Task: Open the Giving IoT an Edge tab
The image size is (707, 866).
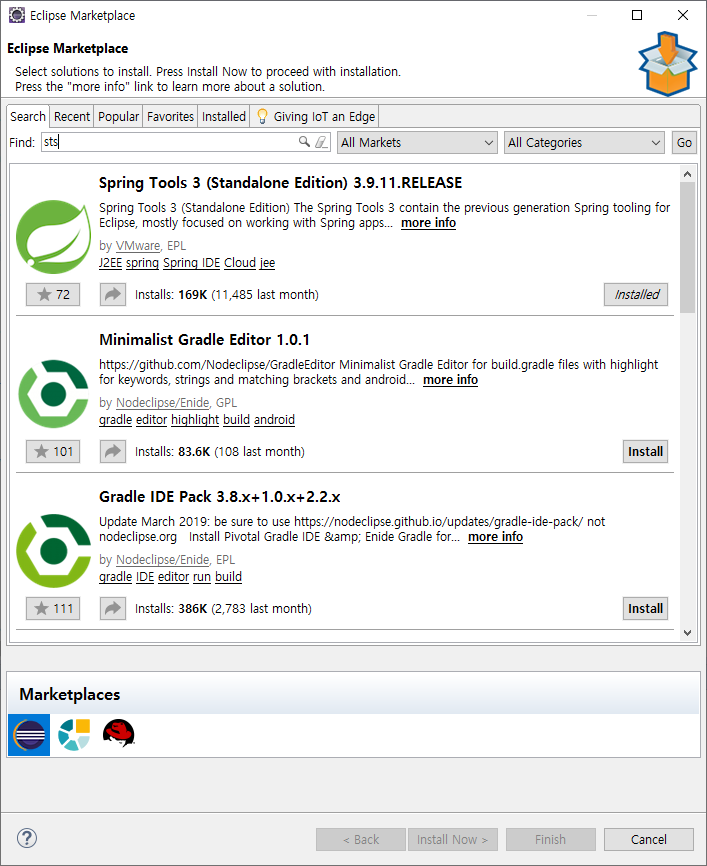Action: tap(315, 117)
